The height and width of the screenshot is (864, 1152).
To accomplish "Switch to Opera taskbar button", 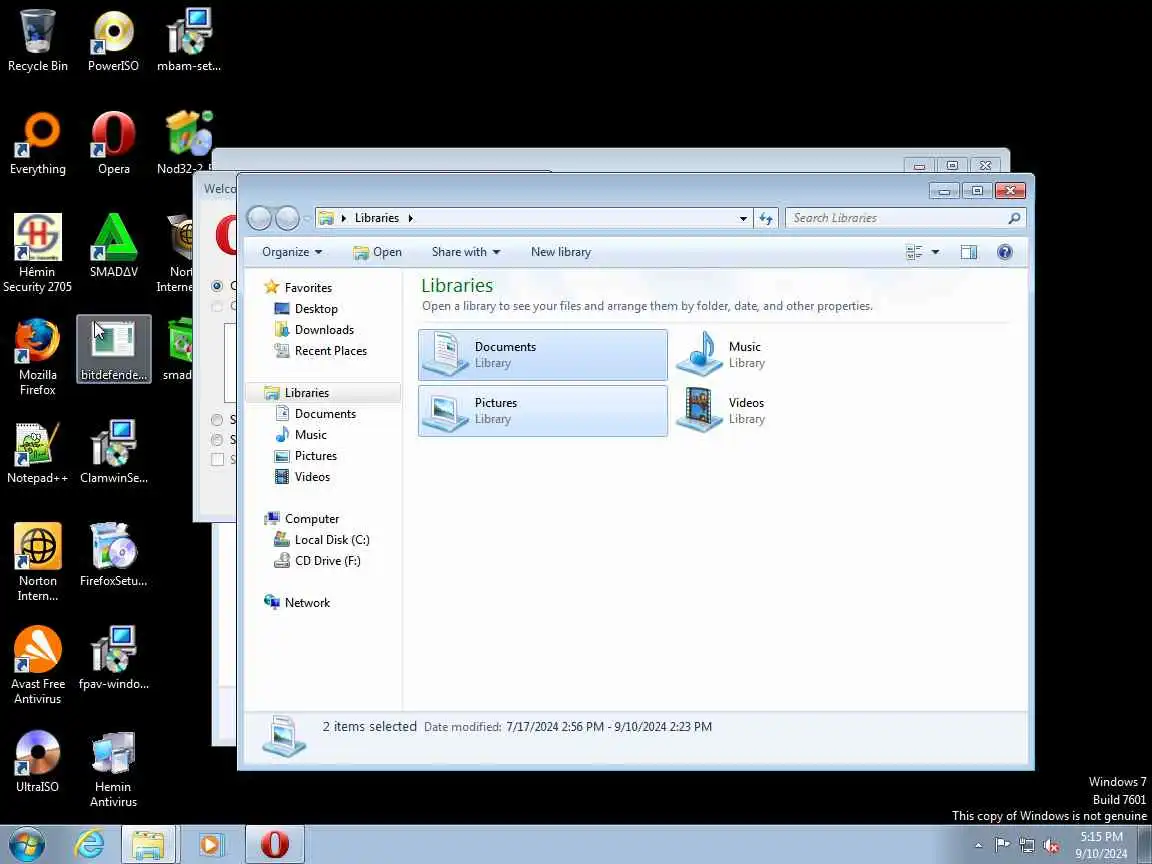I will (275, 844).
